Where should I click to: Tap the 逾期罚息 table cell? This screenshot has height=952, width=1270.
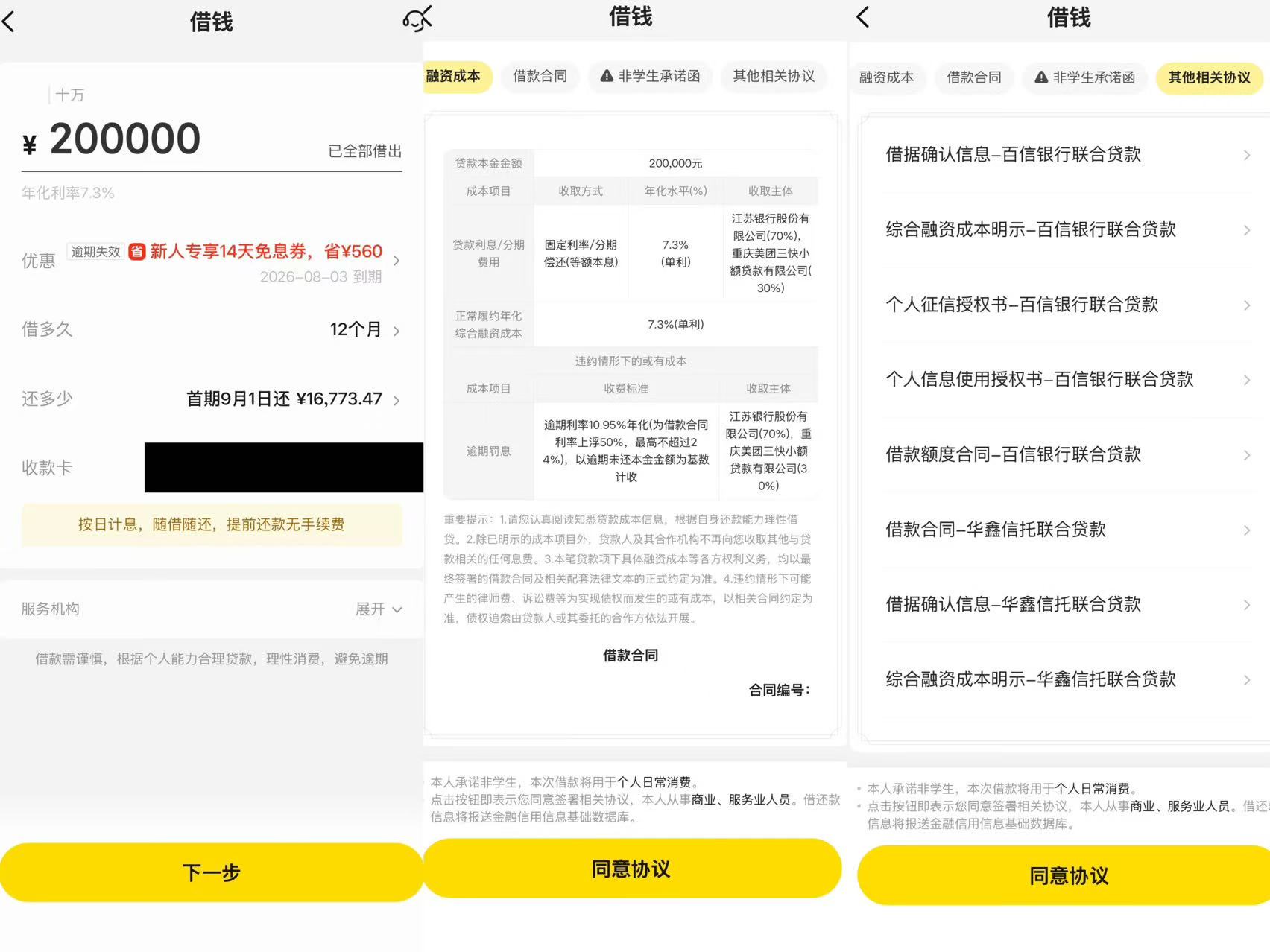488,451
